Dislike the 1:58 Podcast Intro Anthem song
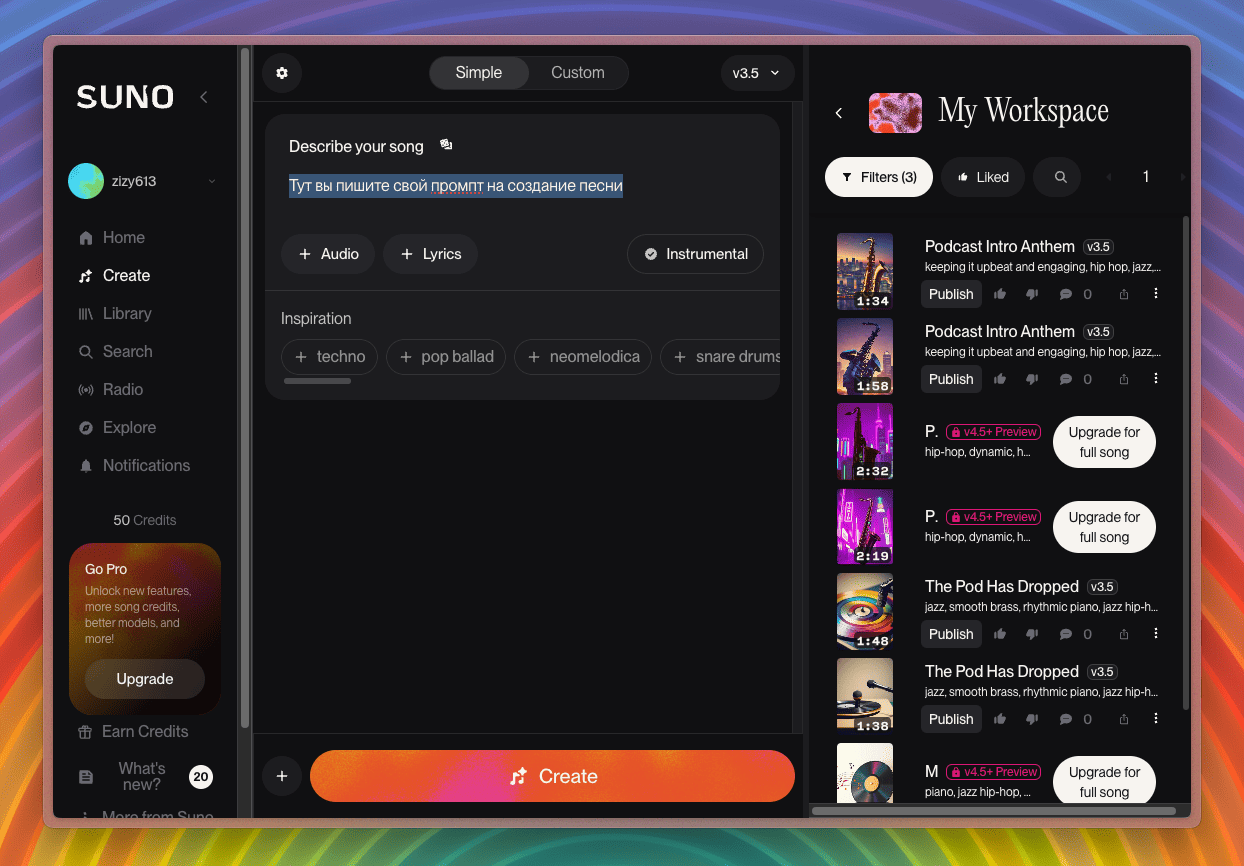This screenshot has height=866, width=1244. tap(1032, 379)
